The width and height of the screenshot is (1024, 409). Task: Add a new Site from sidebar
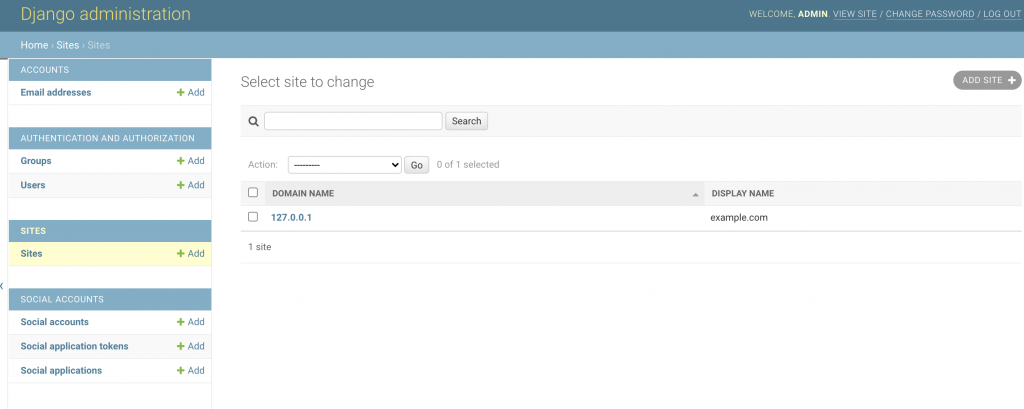(x=191, y=254)
